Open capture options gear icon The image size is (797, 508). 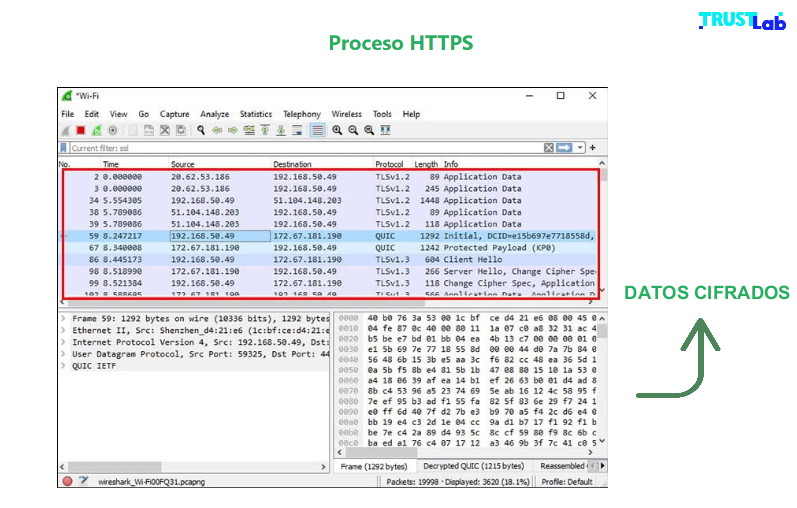113,130
